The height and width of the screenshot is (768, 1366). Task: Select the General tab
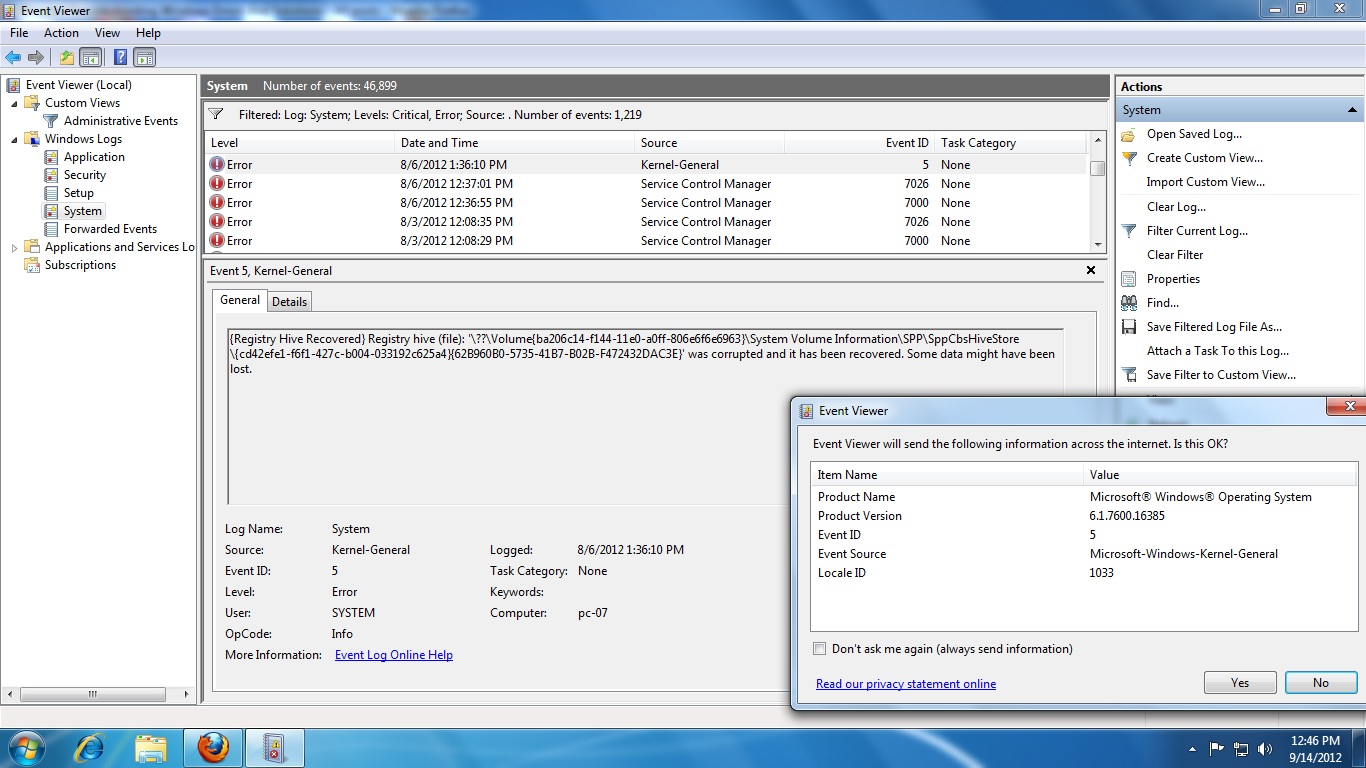point(240,300)
